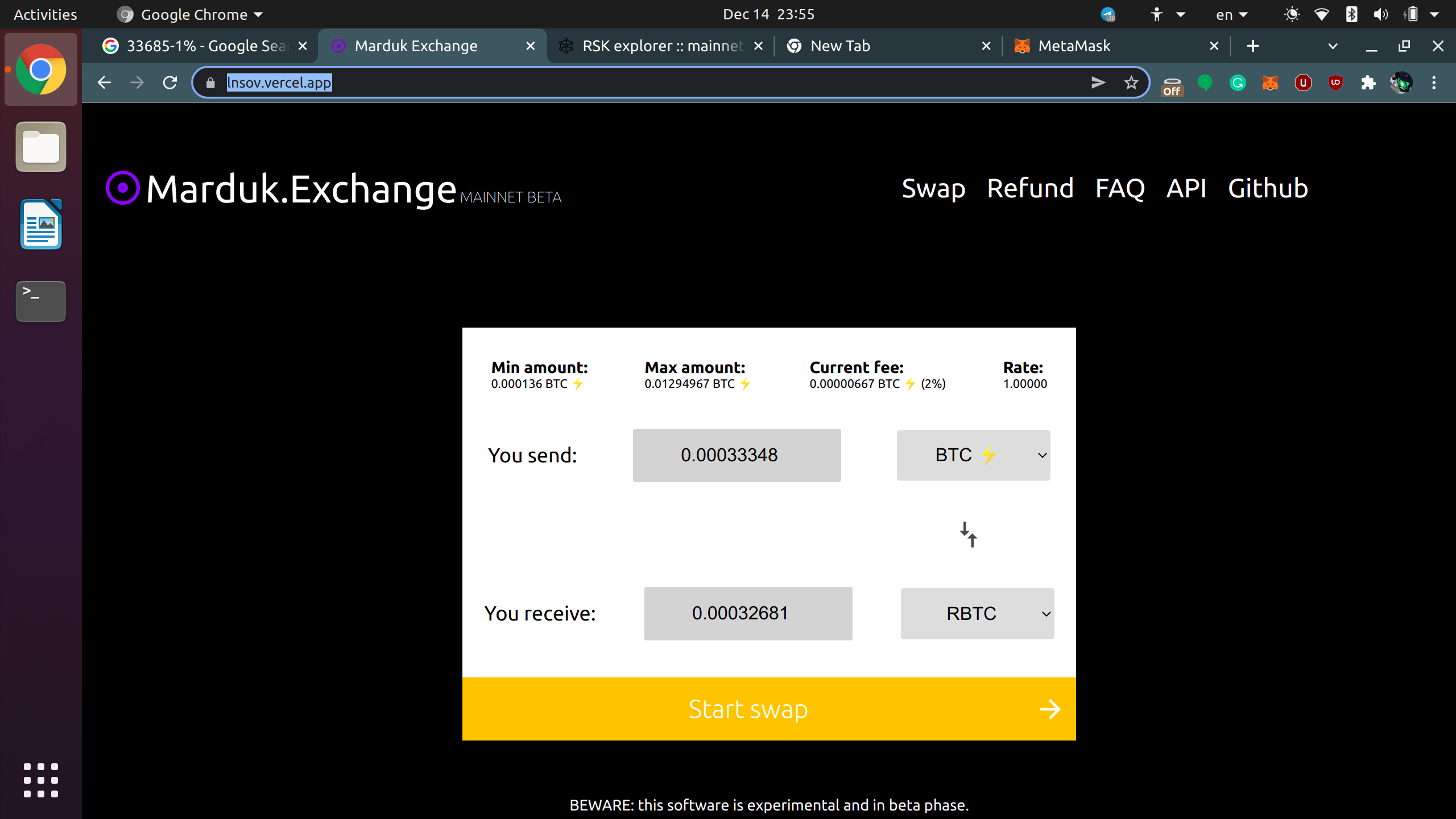Click the 'You send' amount field
Viewport: 1456px width, 819px height.
click(737, 455)
